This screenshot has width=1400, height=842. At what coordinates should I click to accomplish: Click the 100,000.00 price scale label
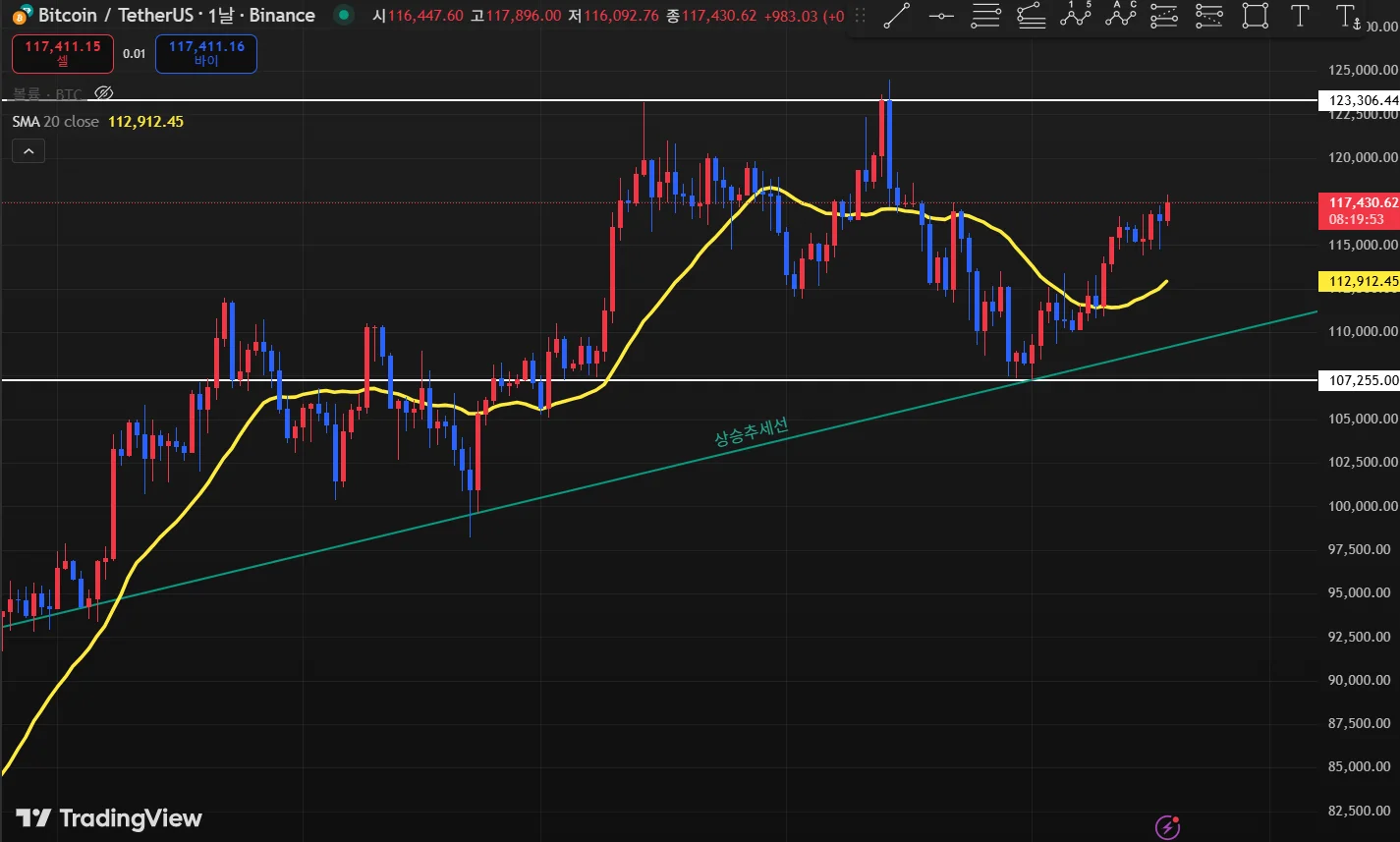(x=1362, y=505)
